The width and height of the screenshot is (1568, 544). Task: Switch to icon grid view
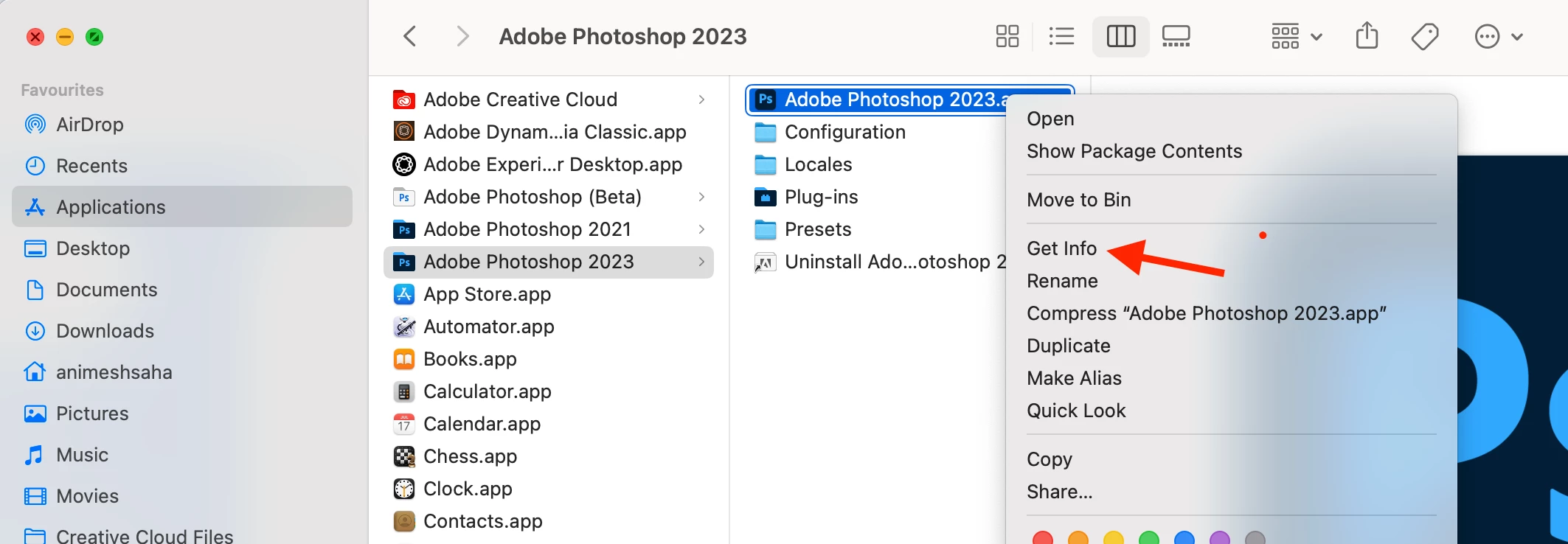[1007, 36]
